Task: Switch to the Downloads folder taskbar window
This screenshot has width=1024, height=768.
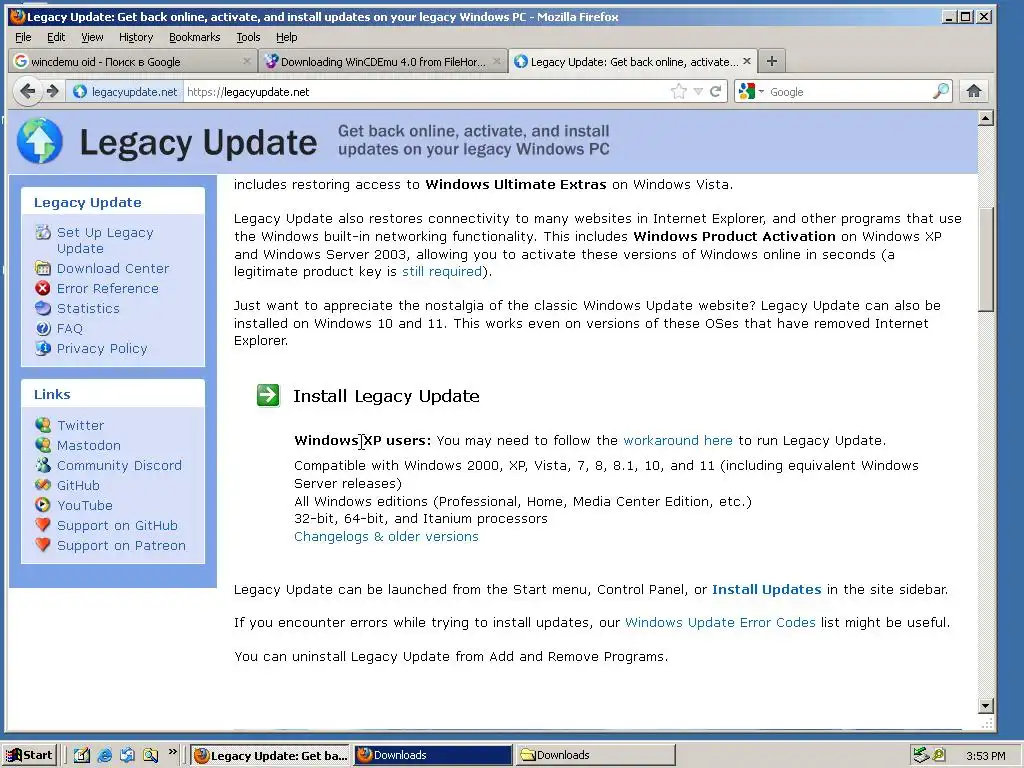Action: click(595, 755)
